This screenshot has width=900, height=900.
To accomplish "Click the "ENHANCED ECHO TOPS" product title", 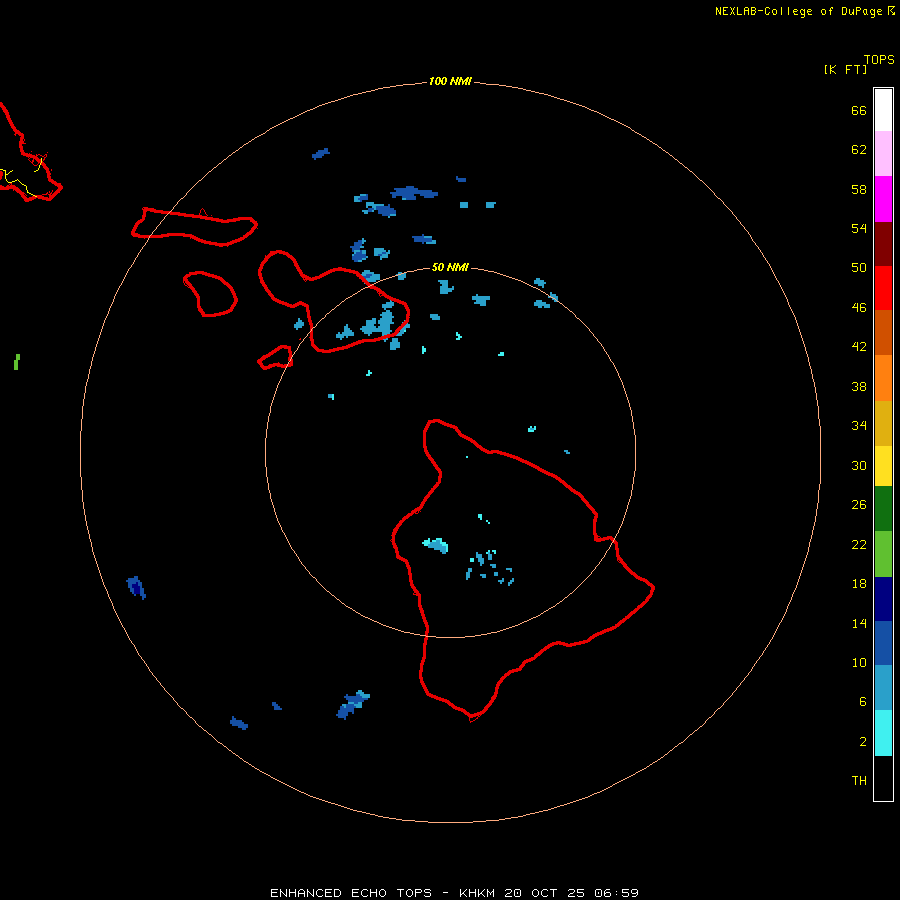I will pos(351,893).
